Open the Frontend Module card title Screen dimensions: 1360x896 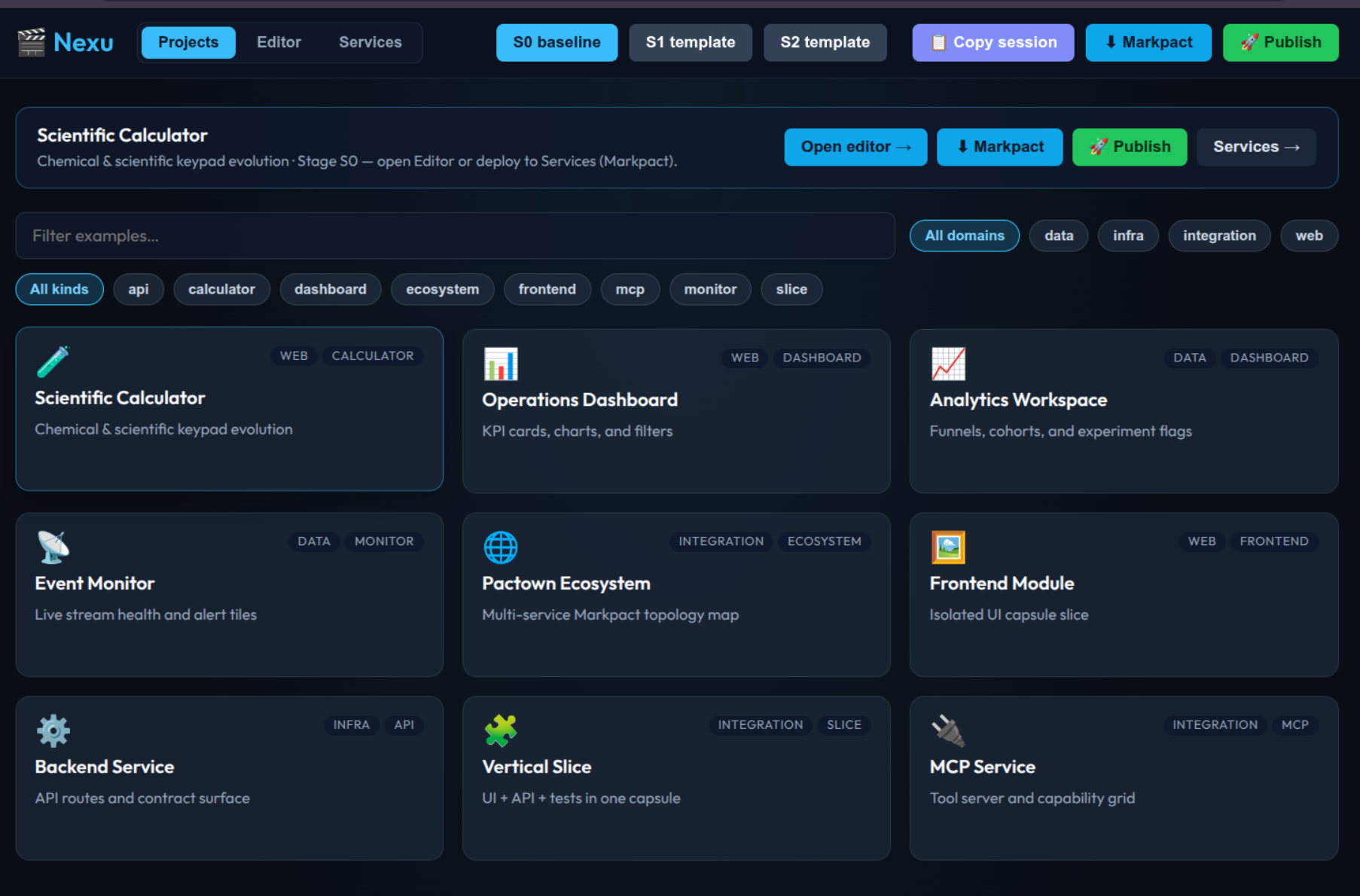click(x=1002, y=584)
